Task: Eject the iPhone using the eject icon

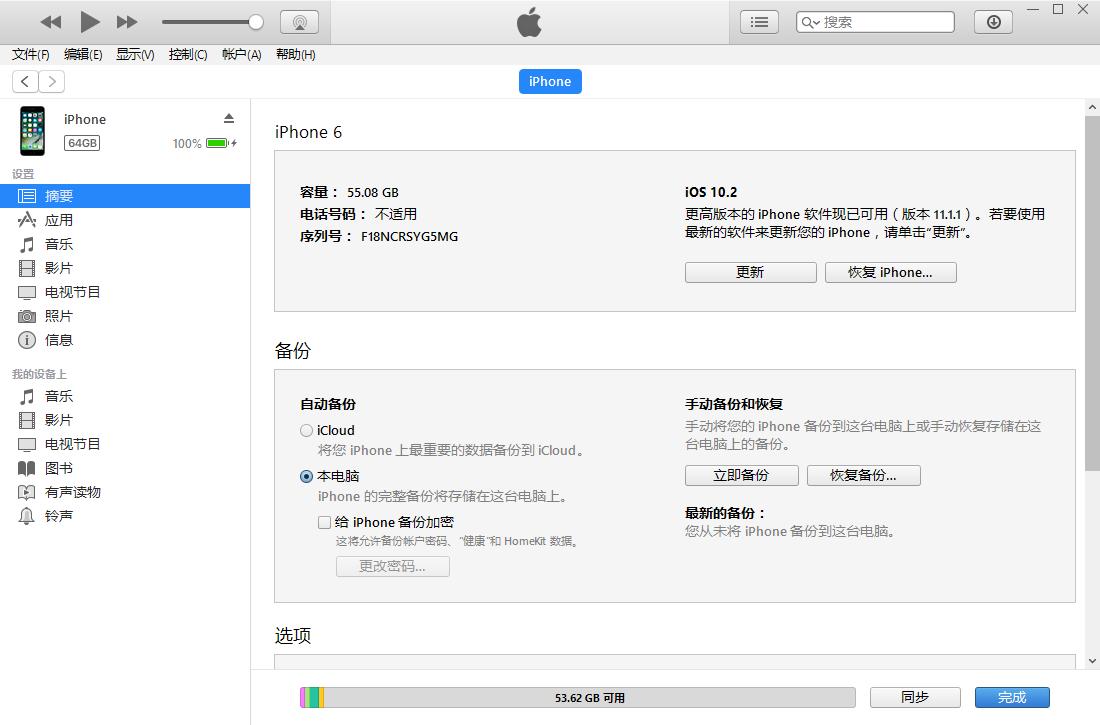Action: click(x=231, y=118)
